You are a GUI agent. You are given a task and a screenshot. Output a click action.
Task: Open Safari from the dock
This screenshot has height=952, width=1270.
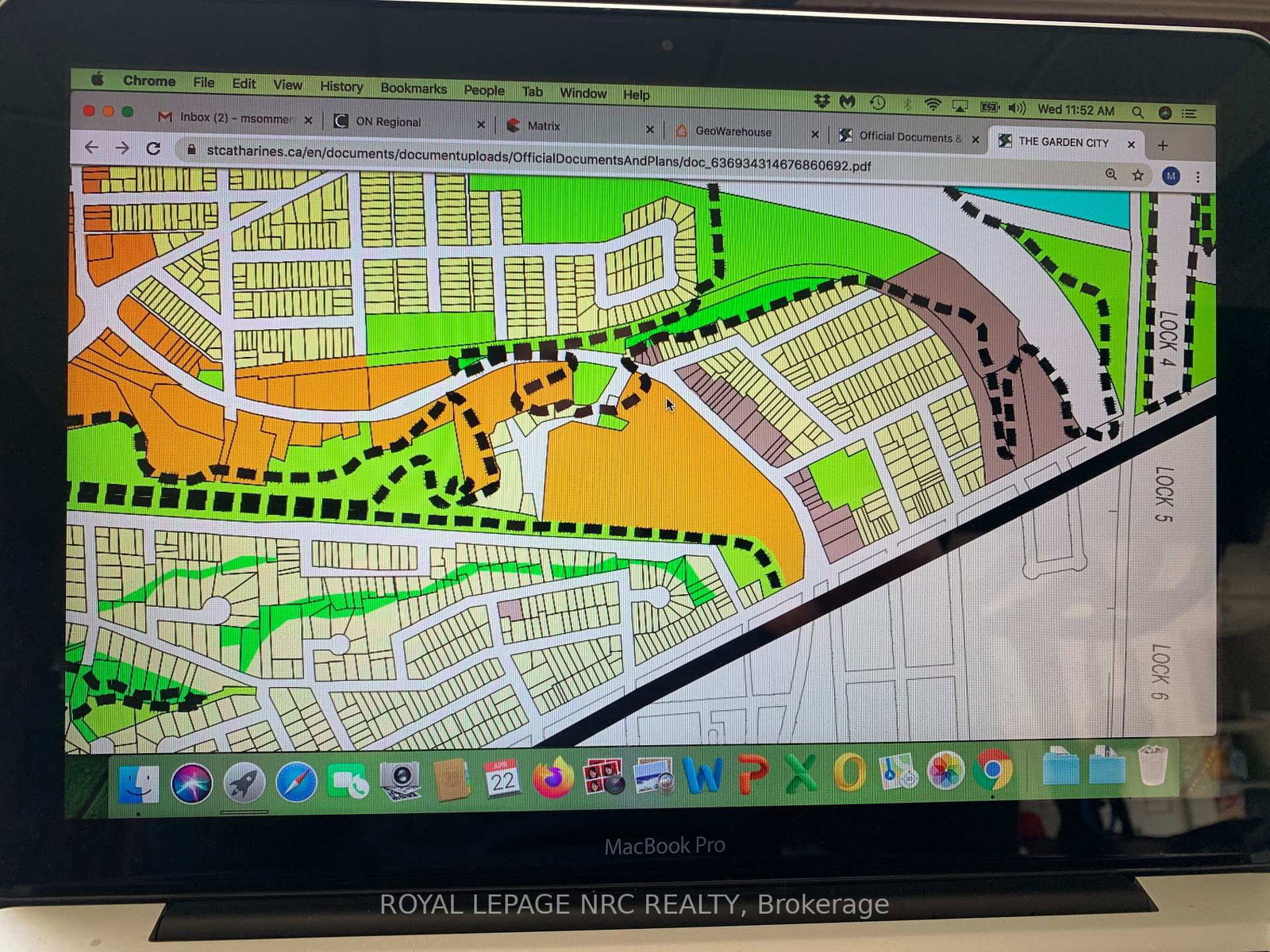(x=296, y=783)
